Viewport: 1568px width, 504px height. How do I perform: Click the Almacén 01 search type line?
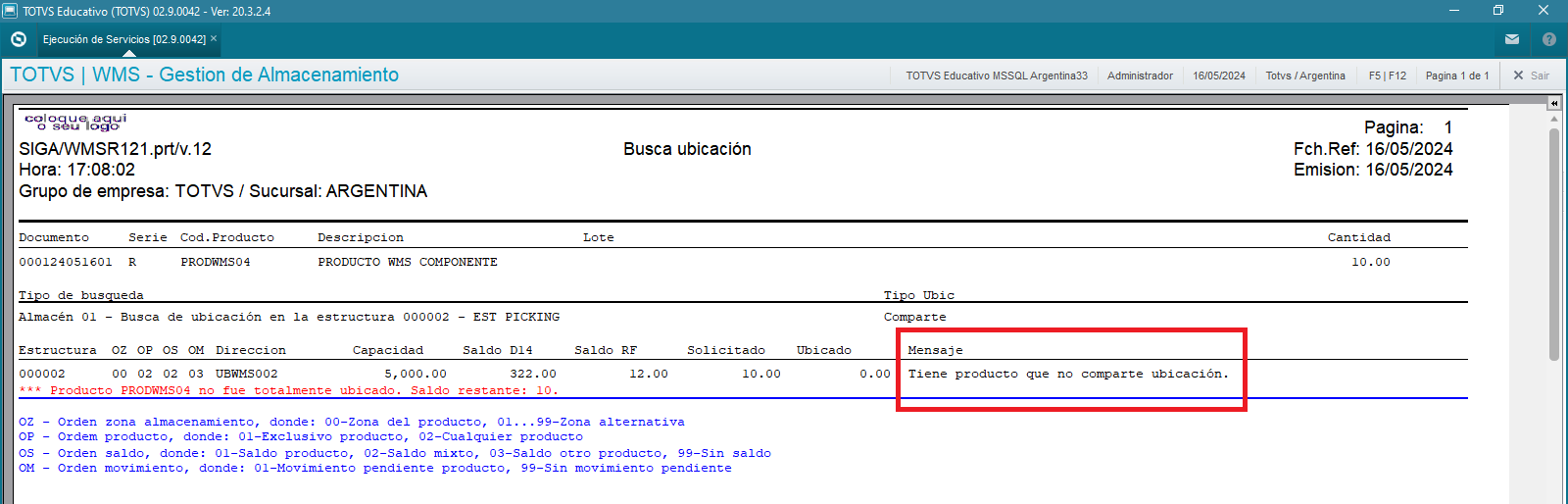click(x=289, y=317)
